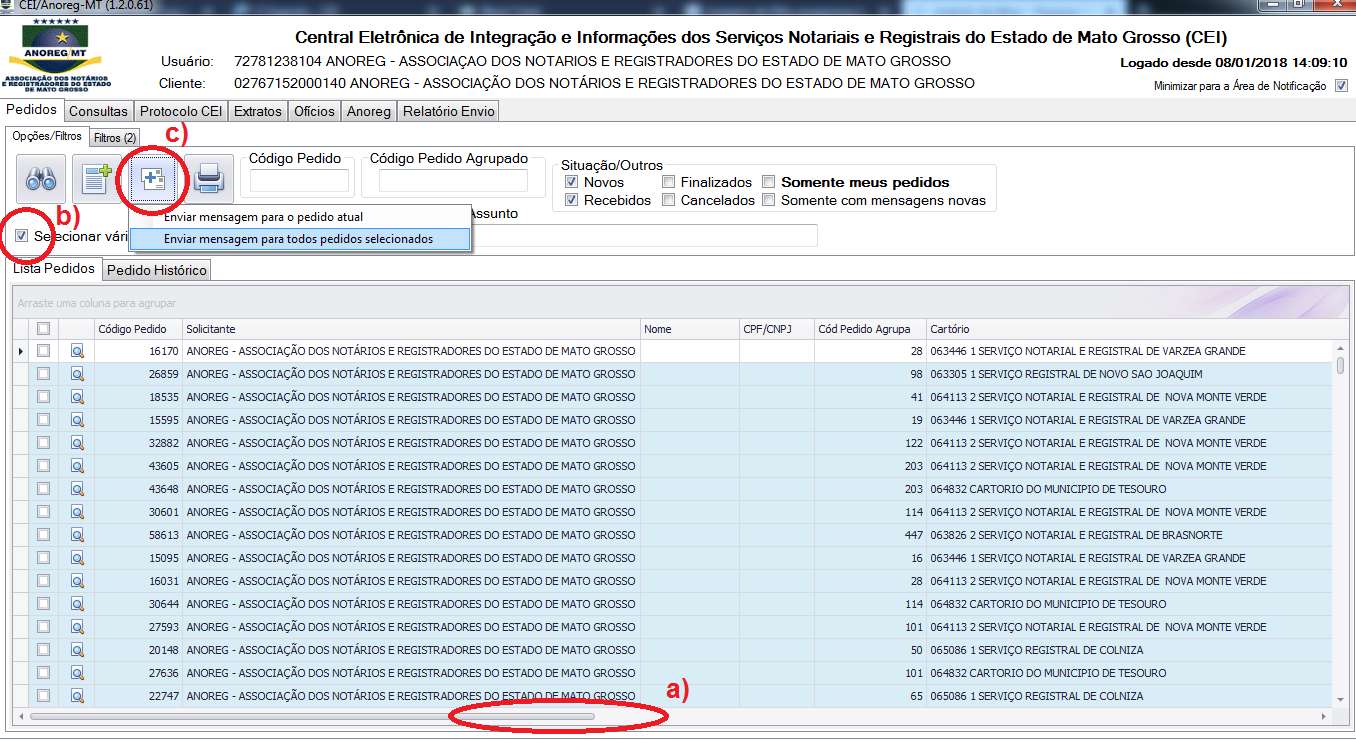Screen dimensions: 1356x740
Task: Click agrupado code 447 cell
Action: point(870,535)
